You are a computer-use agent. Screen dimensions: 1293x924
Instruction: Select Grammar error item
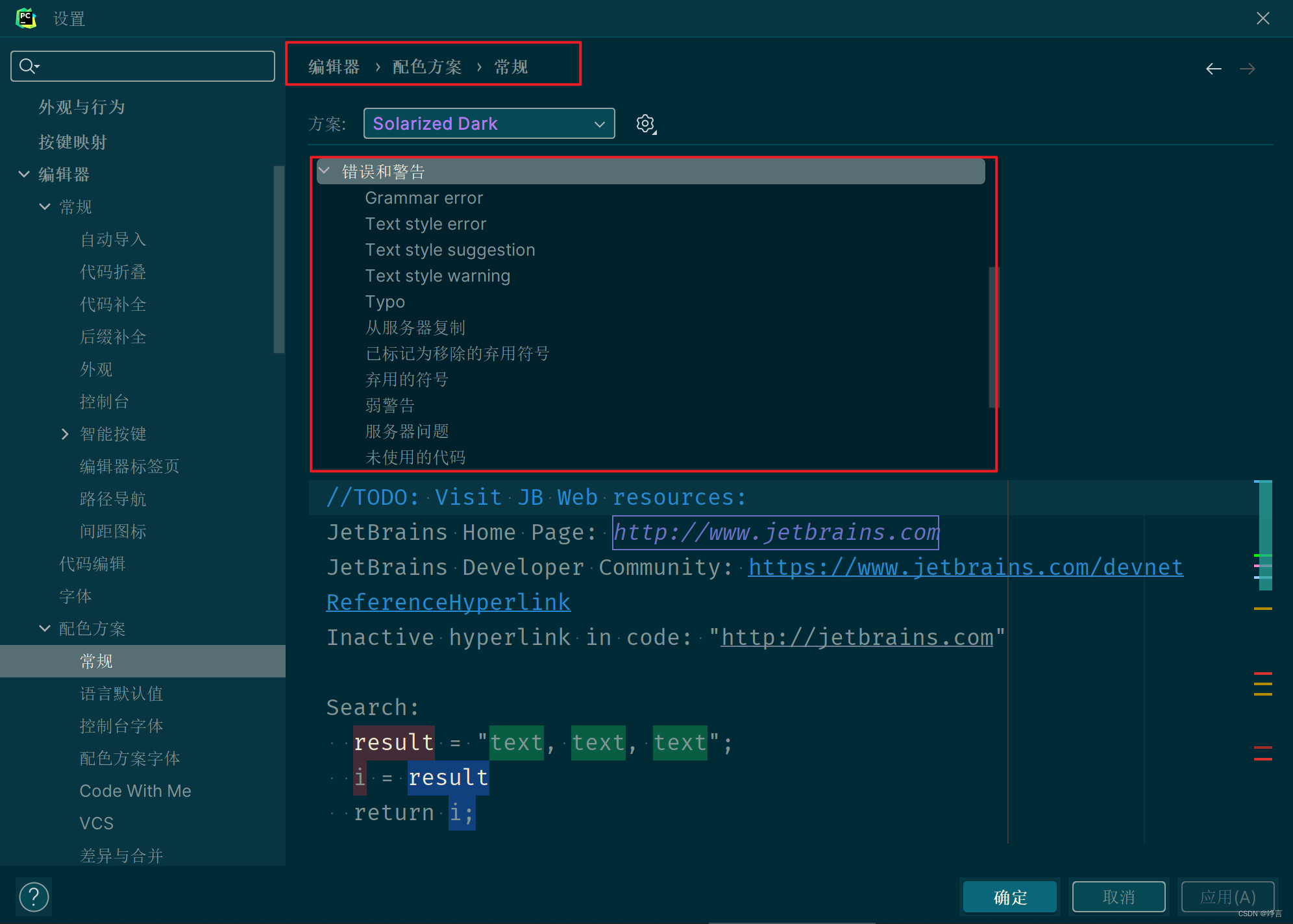point(424,198)
